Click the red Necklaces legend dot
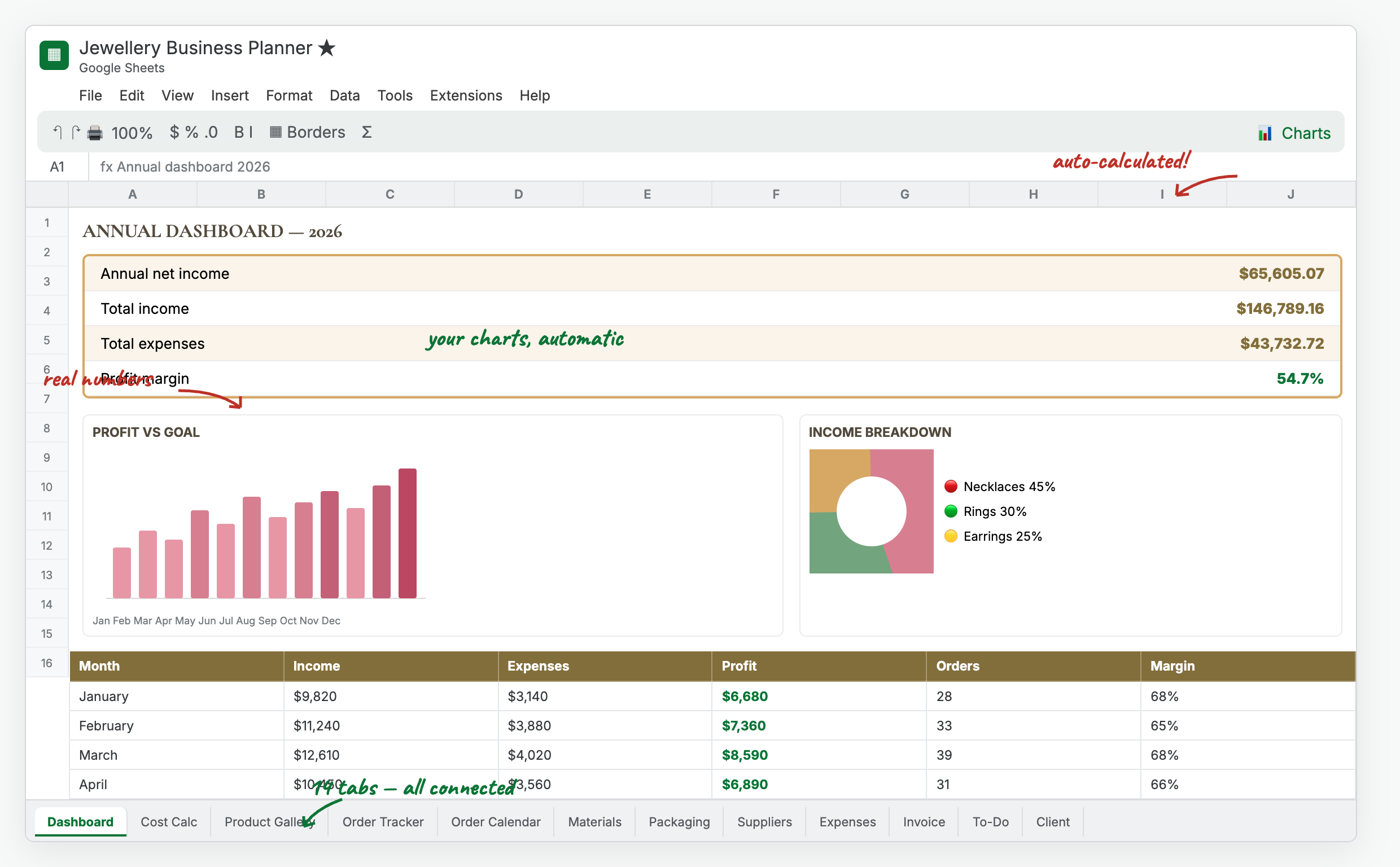 951,486
